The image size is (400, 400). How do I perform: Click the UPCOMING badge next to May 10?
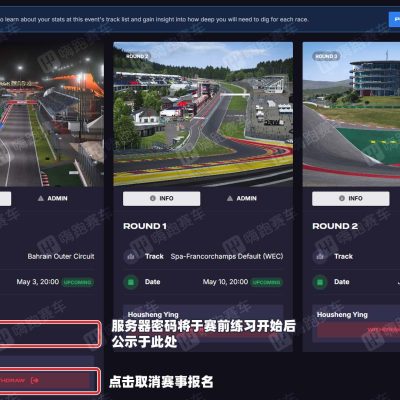click(x=266, y=282)
